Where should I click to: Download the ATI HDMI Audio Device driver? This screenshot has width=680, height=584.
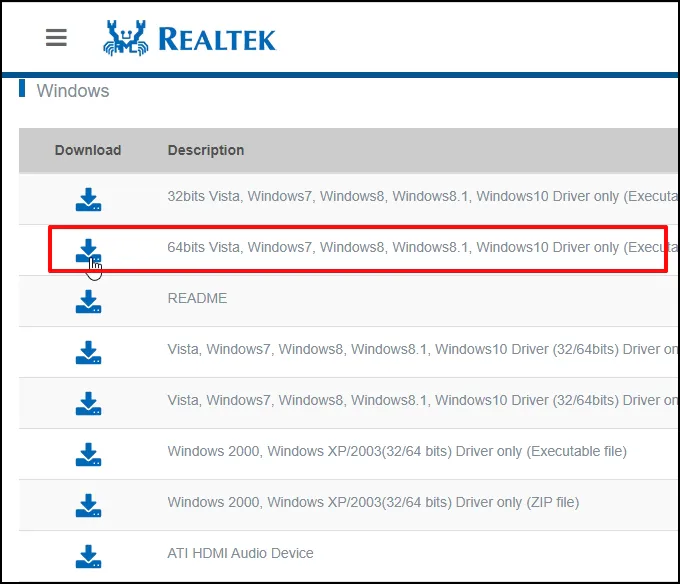coord(88,556)
